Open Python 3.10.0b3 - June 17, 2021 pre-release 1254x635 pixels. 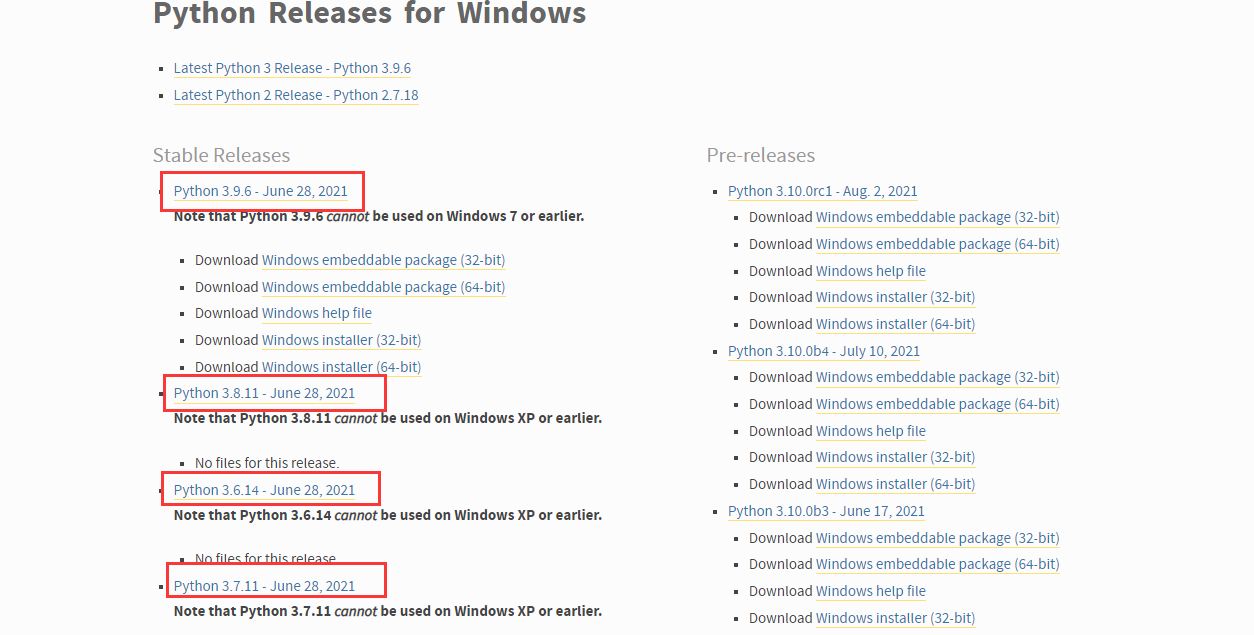pyautogui.click(x=826, y=511)
